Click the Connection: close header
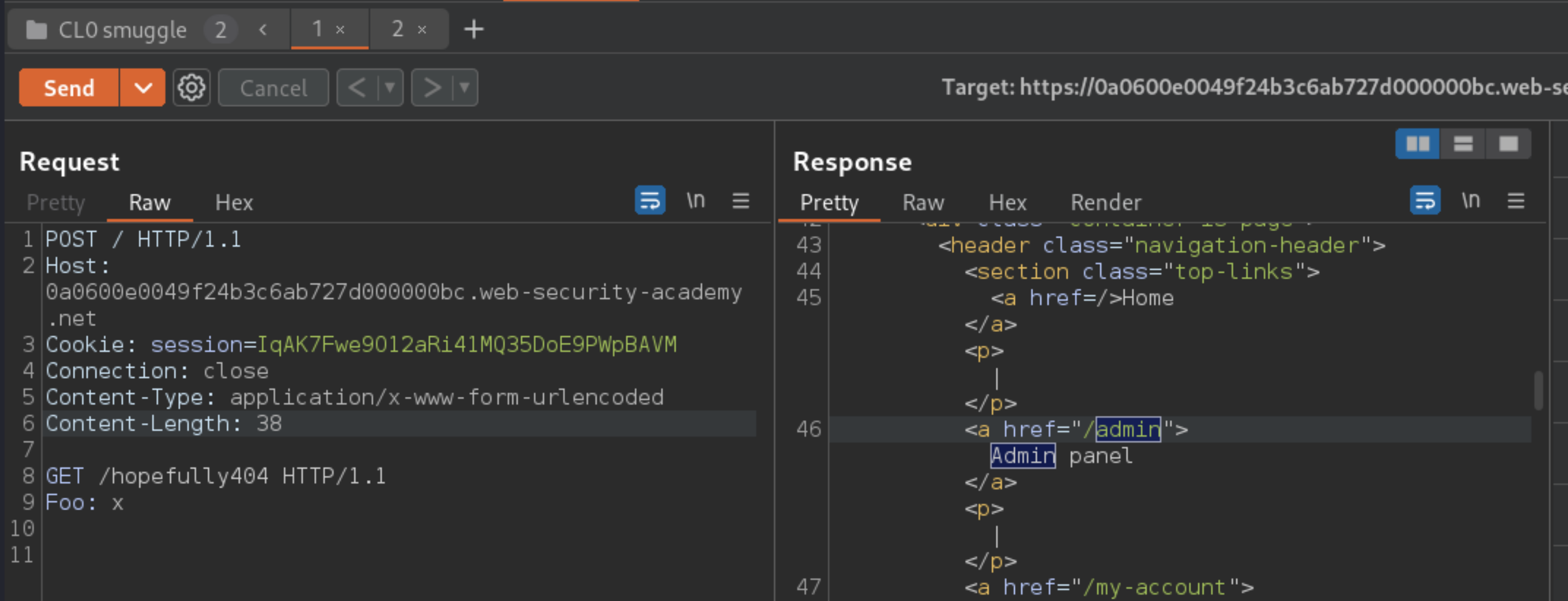The height and width of the screenshot is (601, 1568). [157, 371]
